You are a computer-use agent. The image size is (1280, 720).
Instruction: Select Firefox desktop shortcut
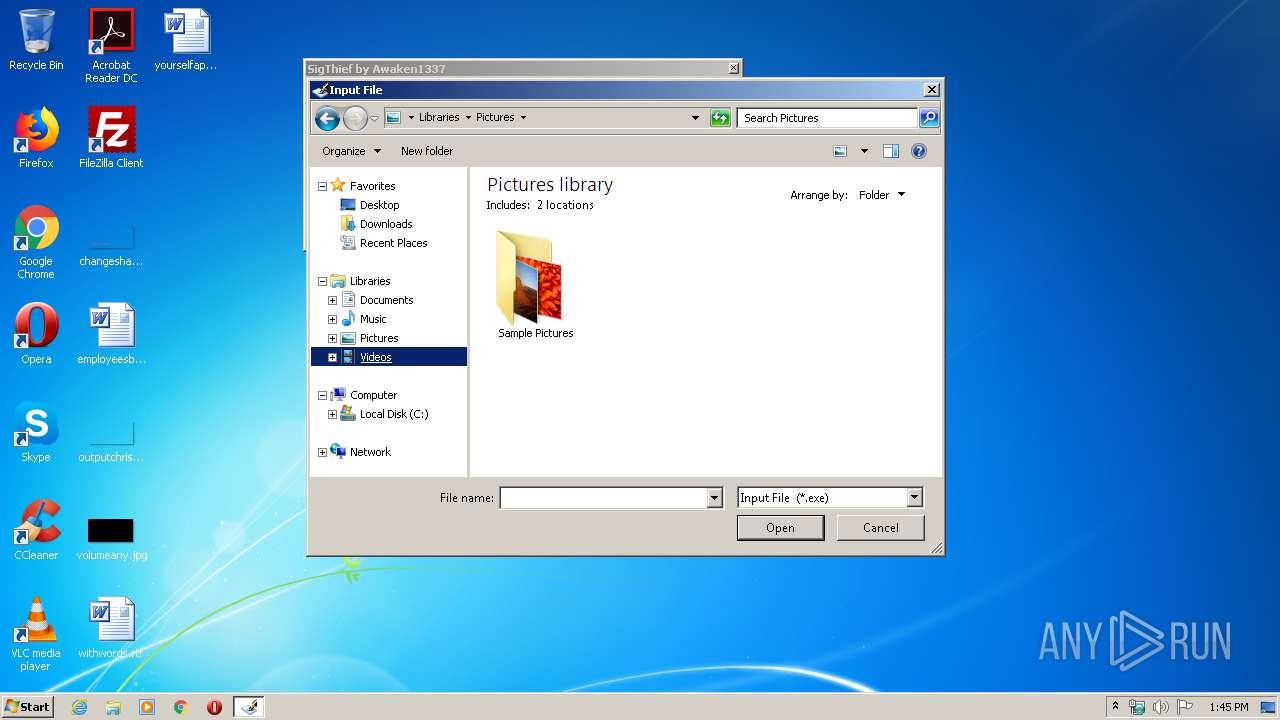point(36,137)
